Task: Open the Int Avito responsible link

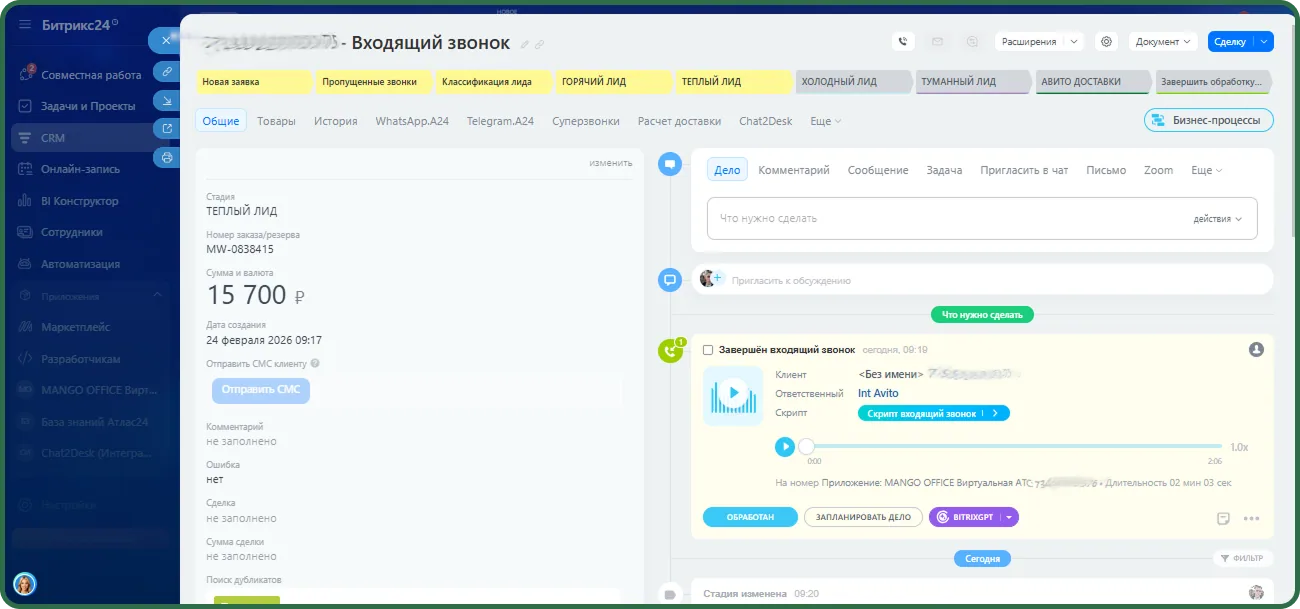Action: pos(878,394)
